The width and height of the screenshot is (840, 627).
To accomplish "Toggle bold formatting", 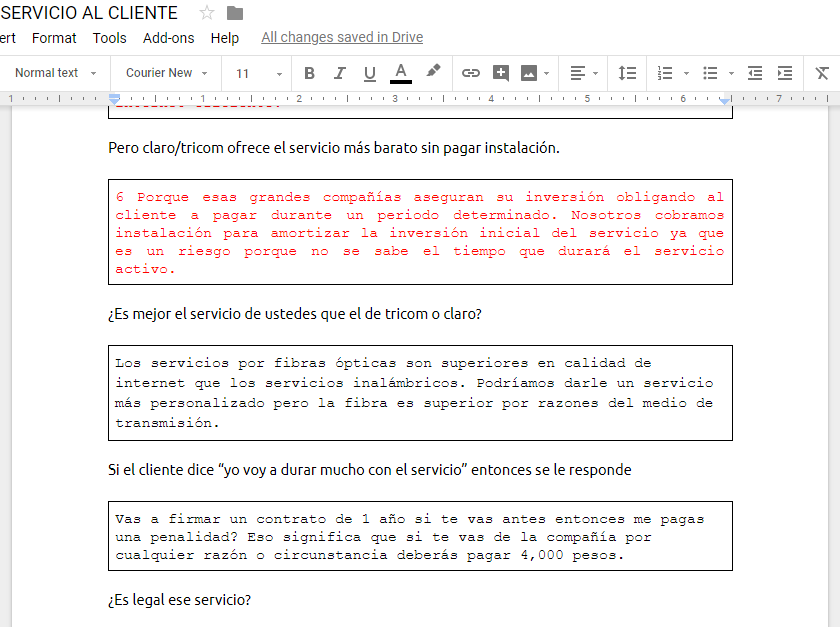I will click(x=309, y=73).
